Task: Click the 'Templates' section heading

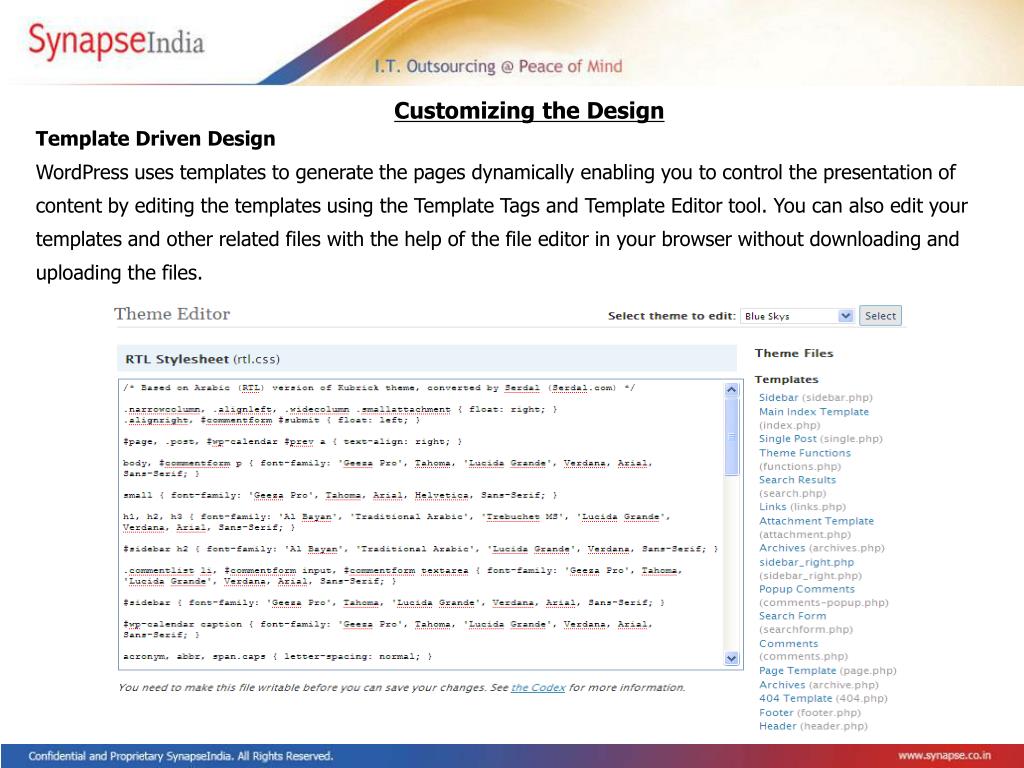Action: point(786,379)
